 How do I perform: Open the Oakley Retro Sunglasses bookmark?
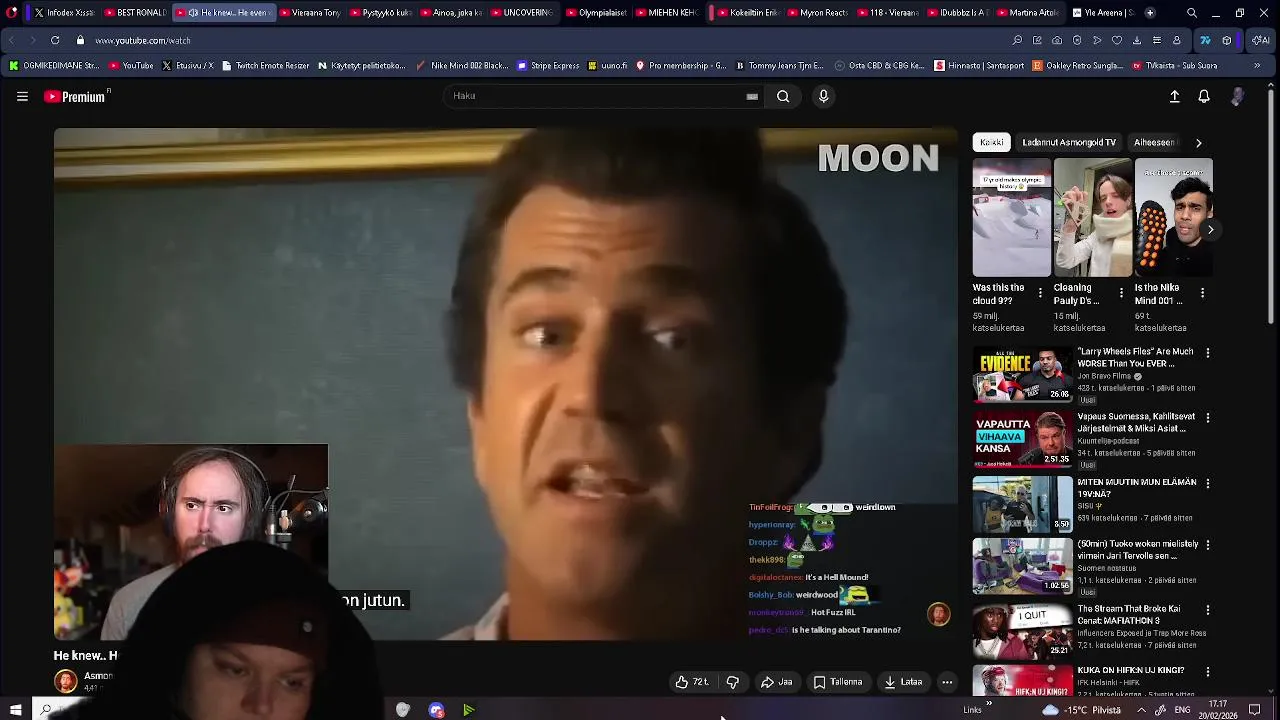[x=1077, y=66]
